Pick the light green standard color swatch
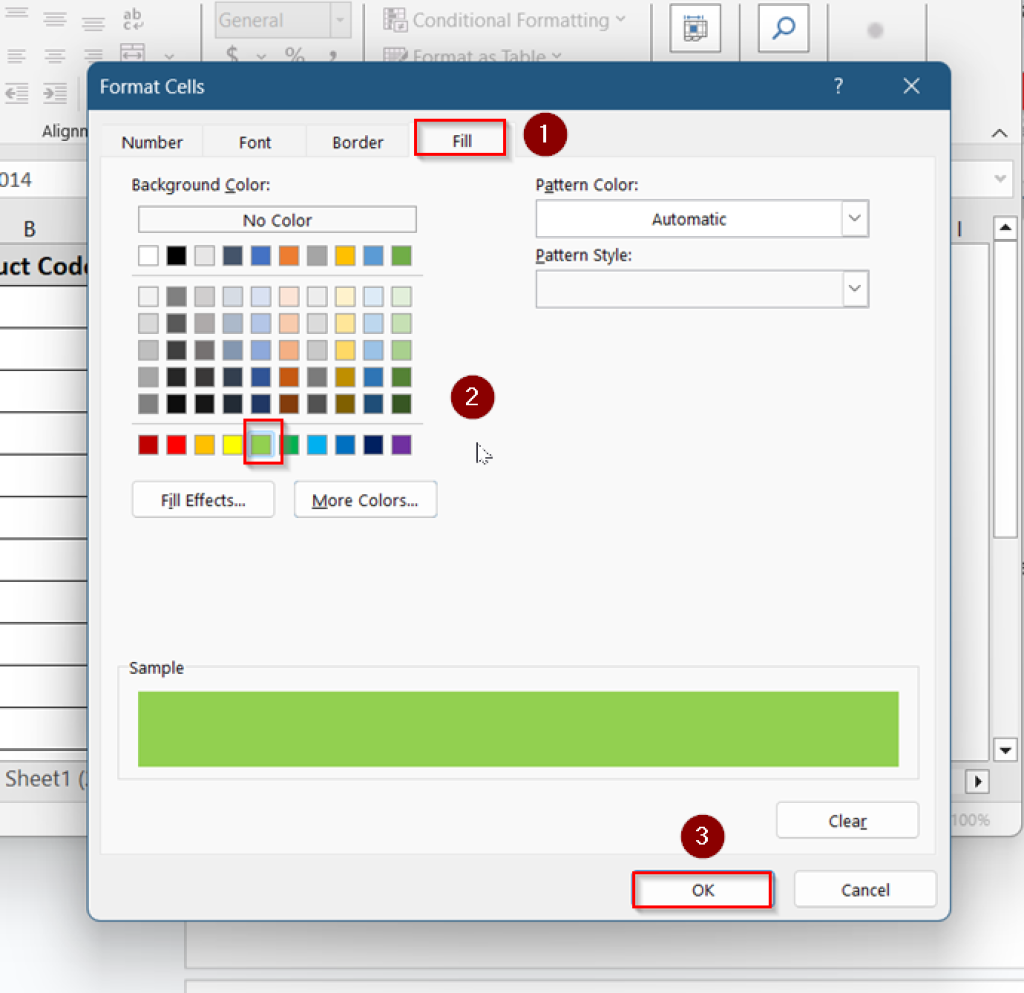The width and height of the screenshot is (1024, 993). (261, 445)
